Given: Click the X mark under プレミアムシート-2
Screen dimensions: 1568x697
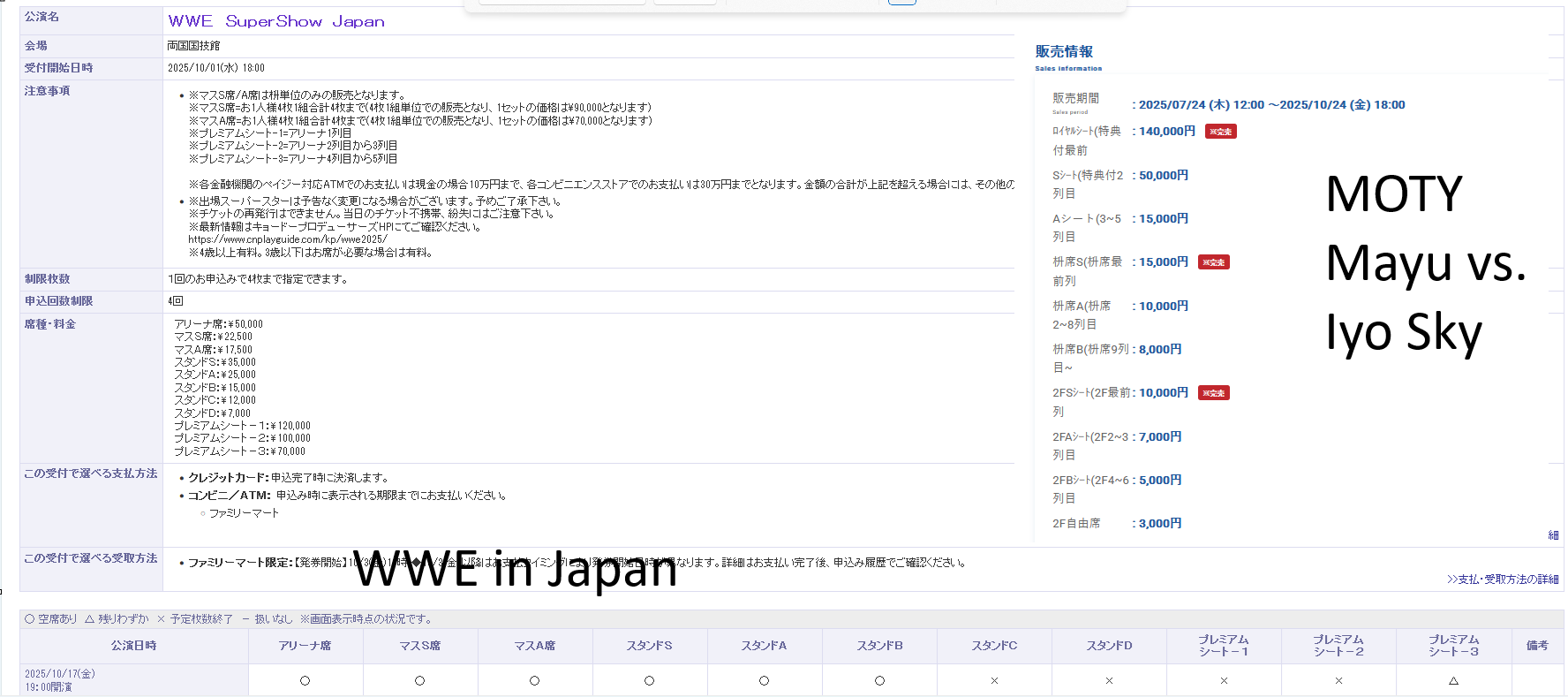Looking at the screenshot, I should tap(1338, 680).
